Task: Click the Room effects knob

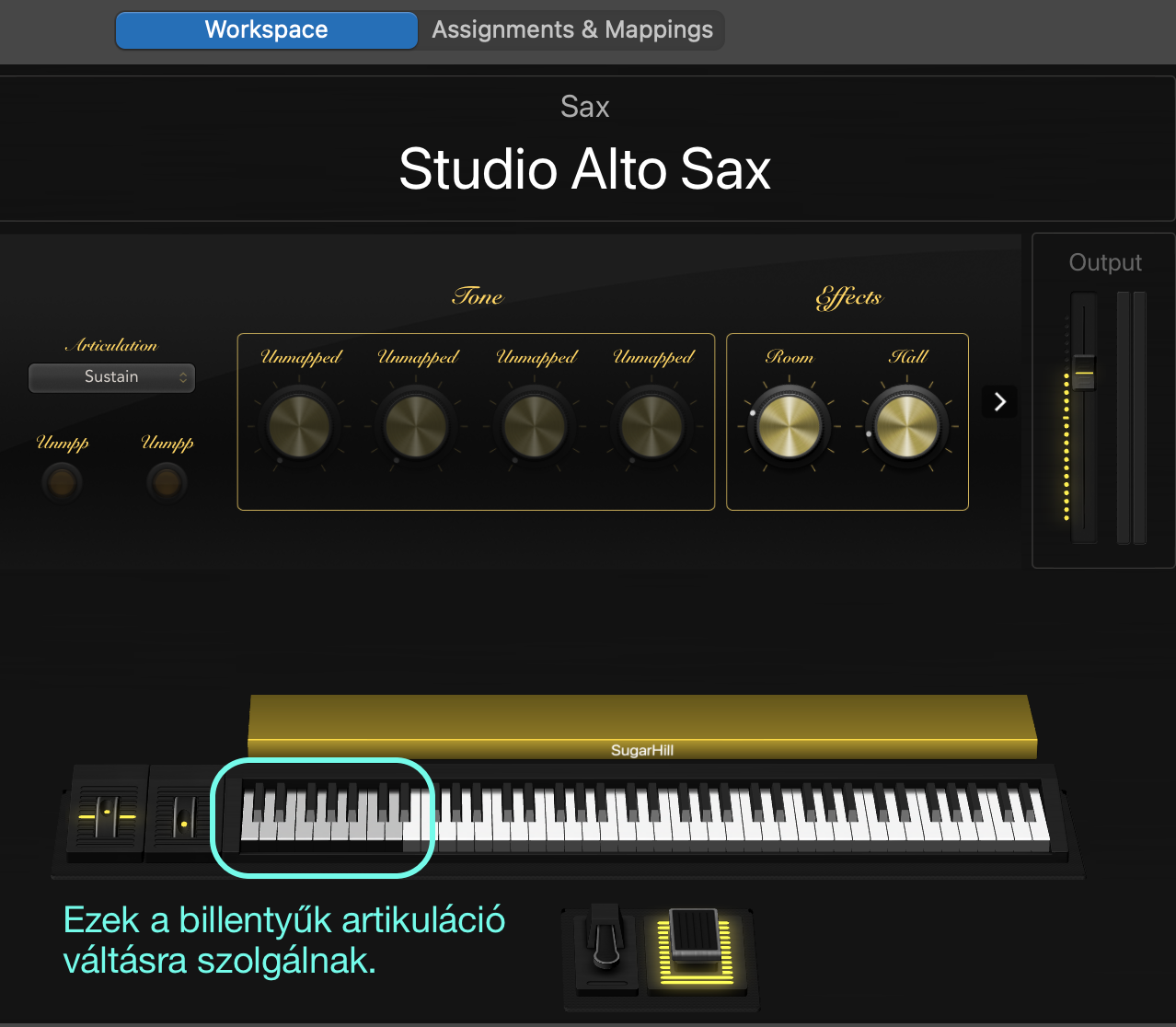Action: pyautogui.click(x=789, y=427)
